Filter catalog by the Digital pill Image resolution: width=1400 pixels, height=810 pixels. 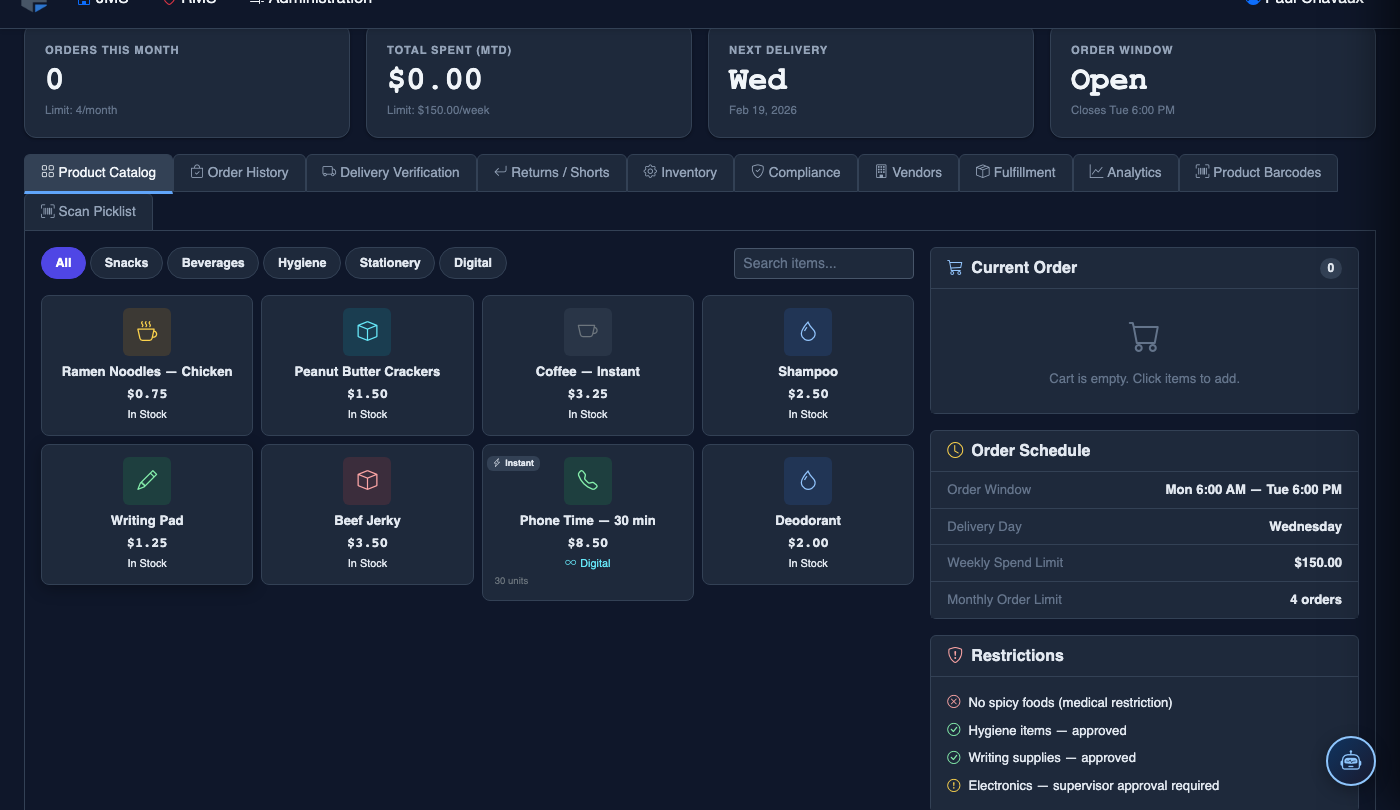pos(473,263)
